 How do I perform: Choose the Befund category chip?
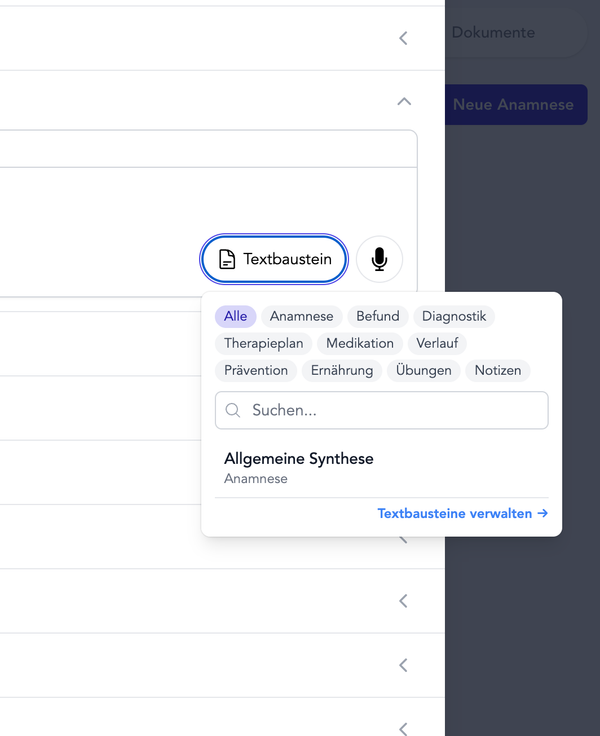[378, 316]
